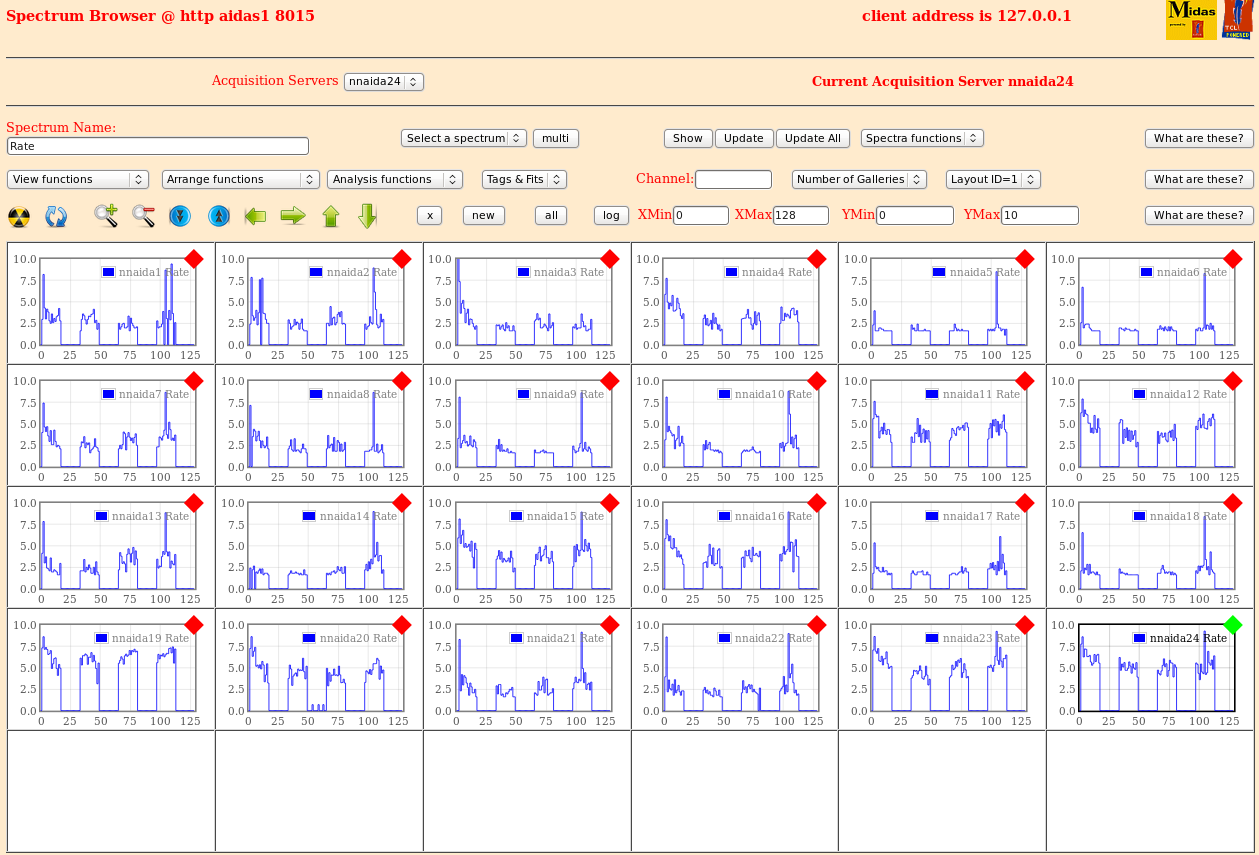Click the blue circular refresh arrows icon
Viewport: 1259px width, 855px height.
point(56,216)
